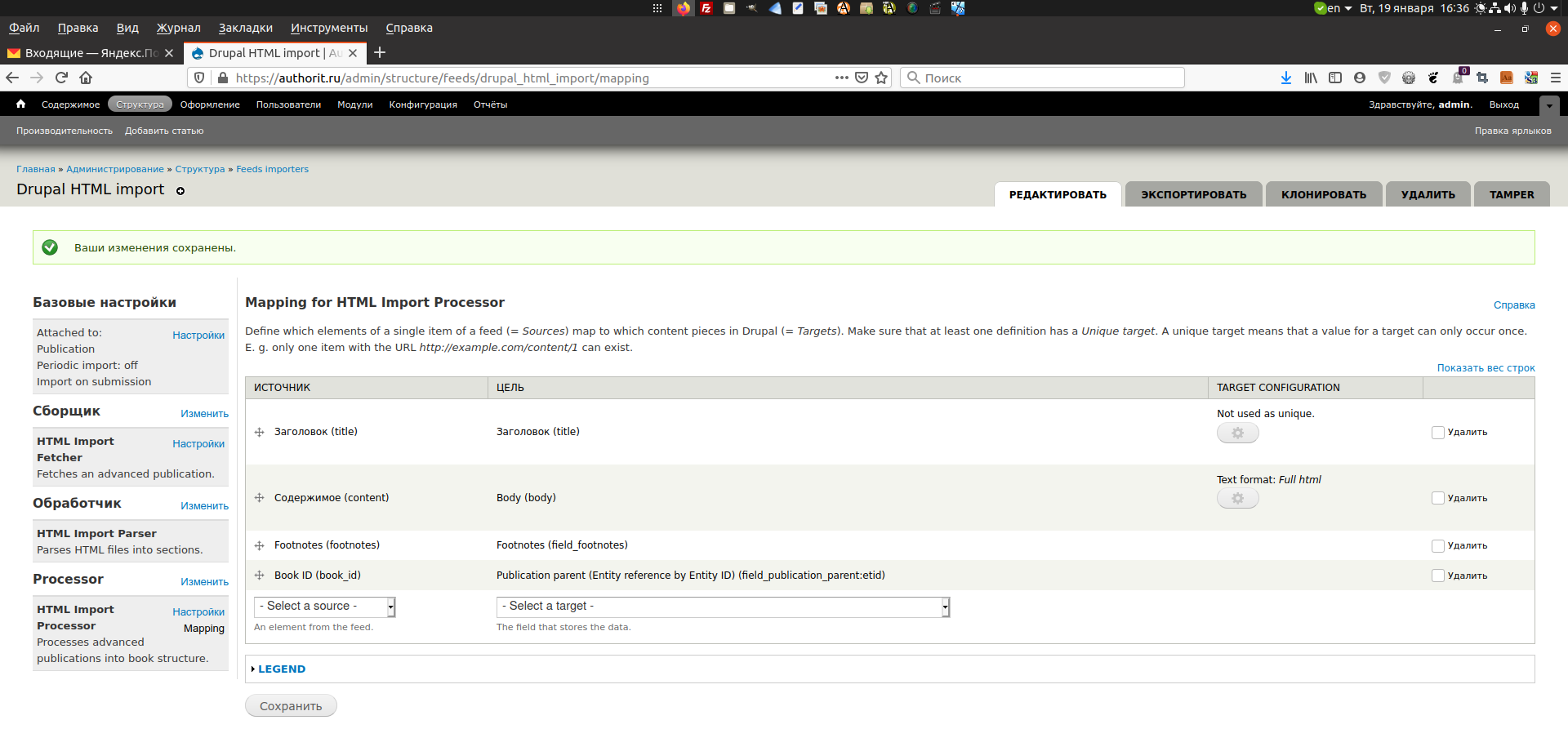Viewport: 1568px width, 729px height.
Task: Reload the current page
Action: click(61, 78)
